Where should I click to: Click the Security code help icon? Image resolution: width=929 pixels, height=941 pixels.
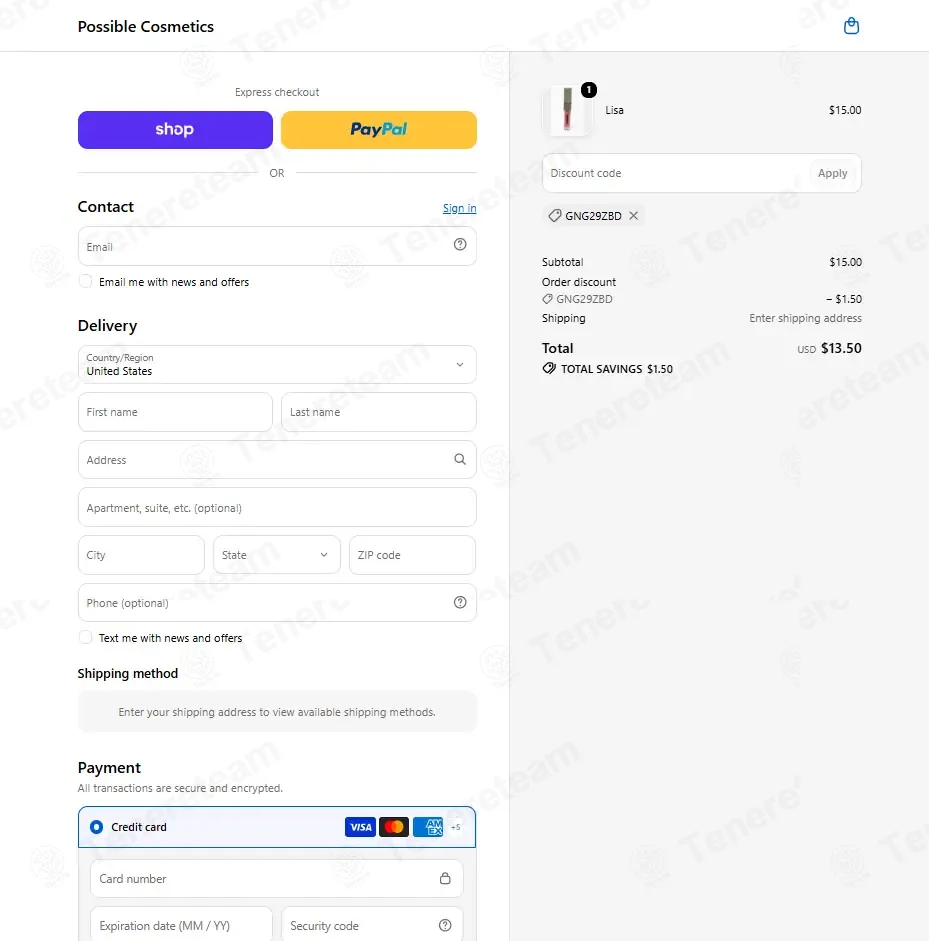pos(445,925)
